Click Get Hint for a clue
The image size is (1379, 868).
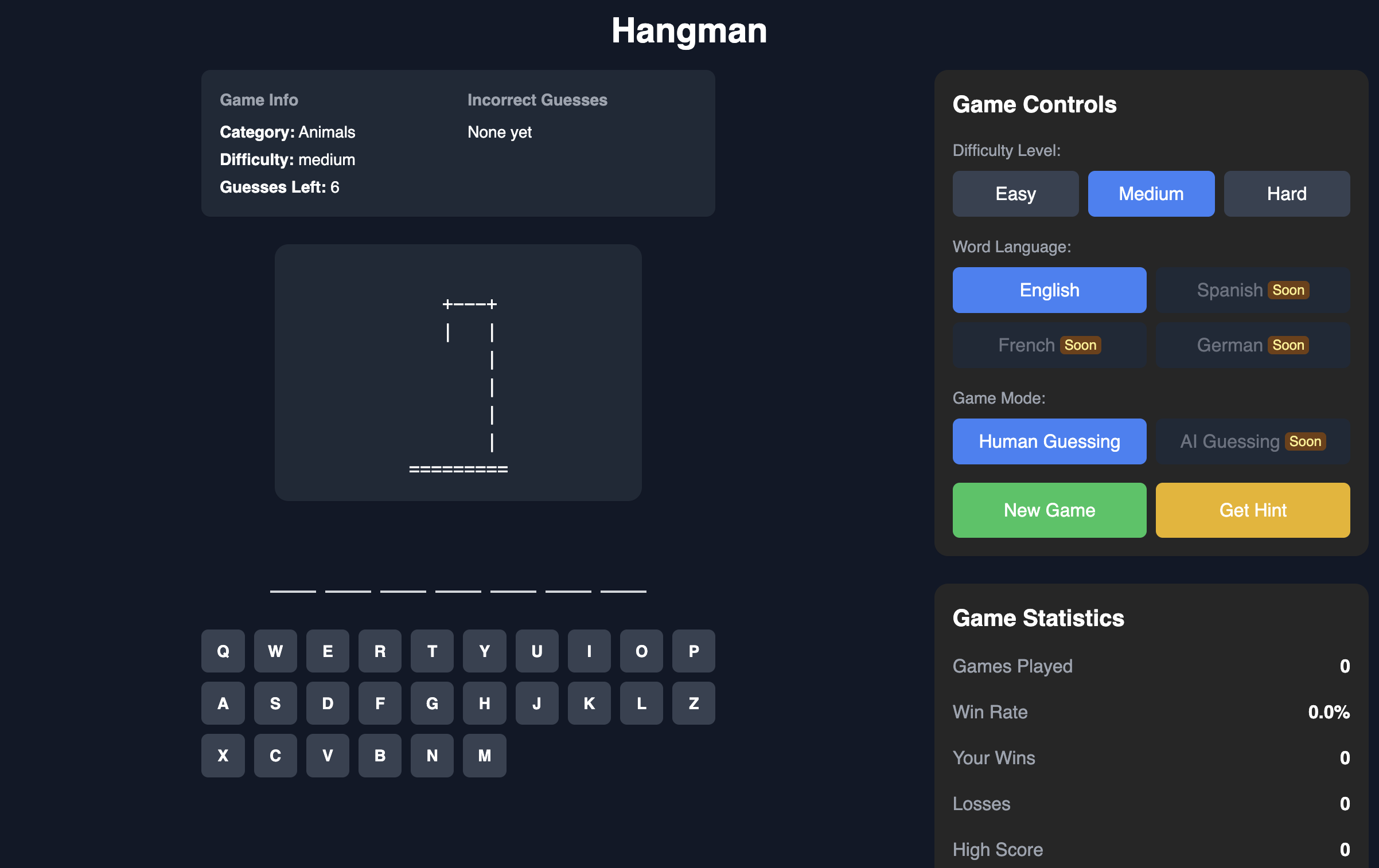pyautogui.click(x=1252, y=510)
